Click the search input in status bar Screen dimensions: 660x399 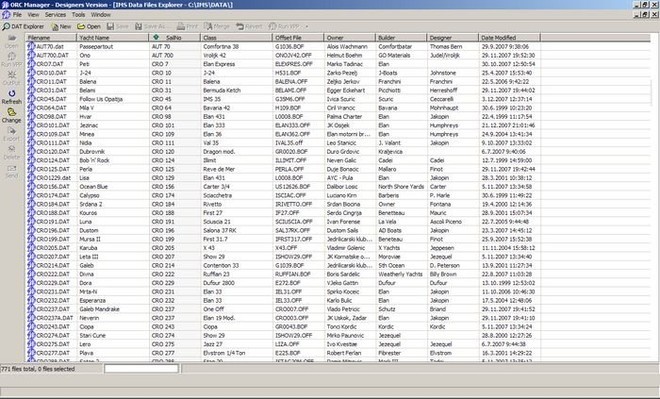(x=141, y=369)
